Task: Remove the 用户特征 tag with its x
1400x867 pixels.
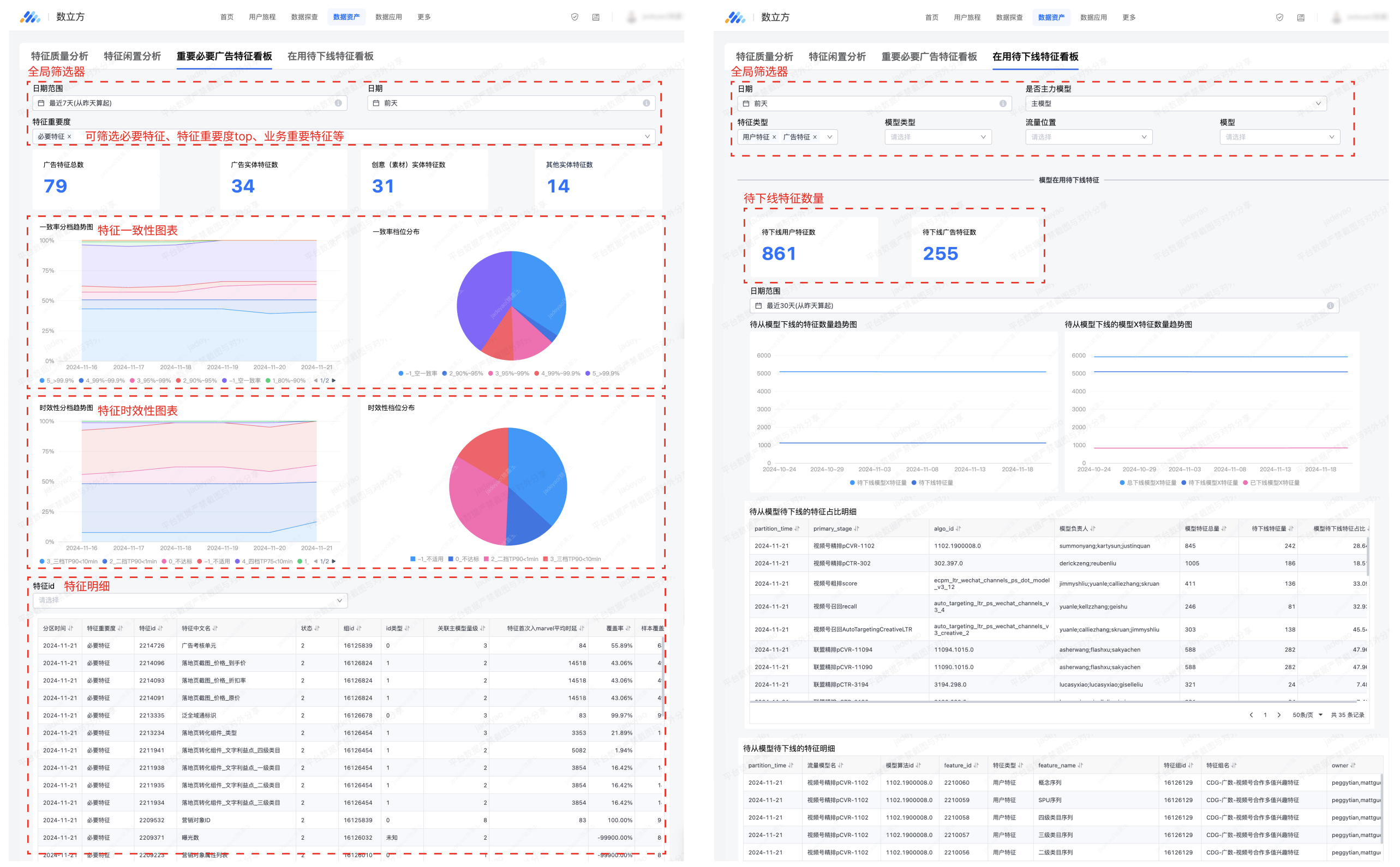Action: pos(774,137)
